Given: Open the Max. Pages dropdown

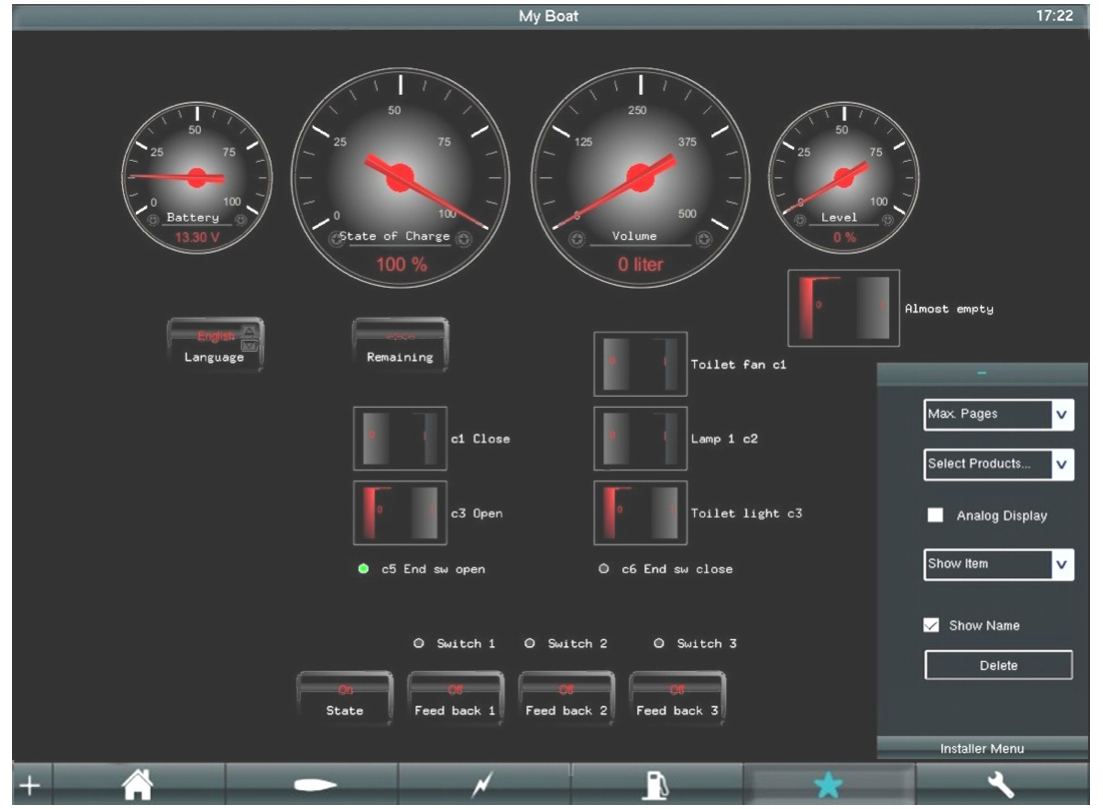Looking at the screenshot, I should click(998, 414).
